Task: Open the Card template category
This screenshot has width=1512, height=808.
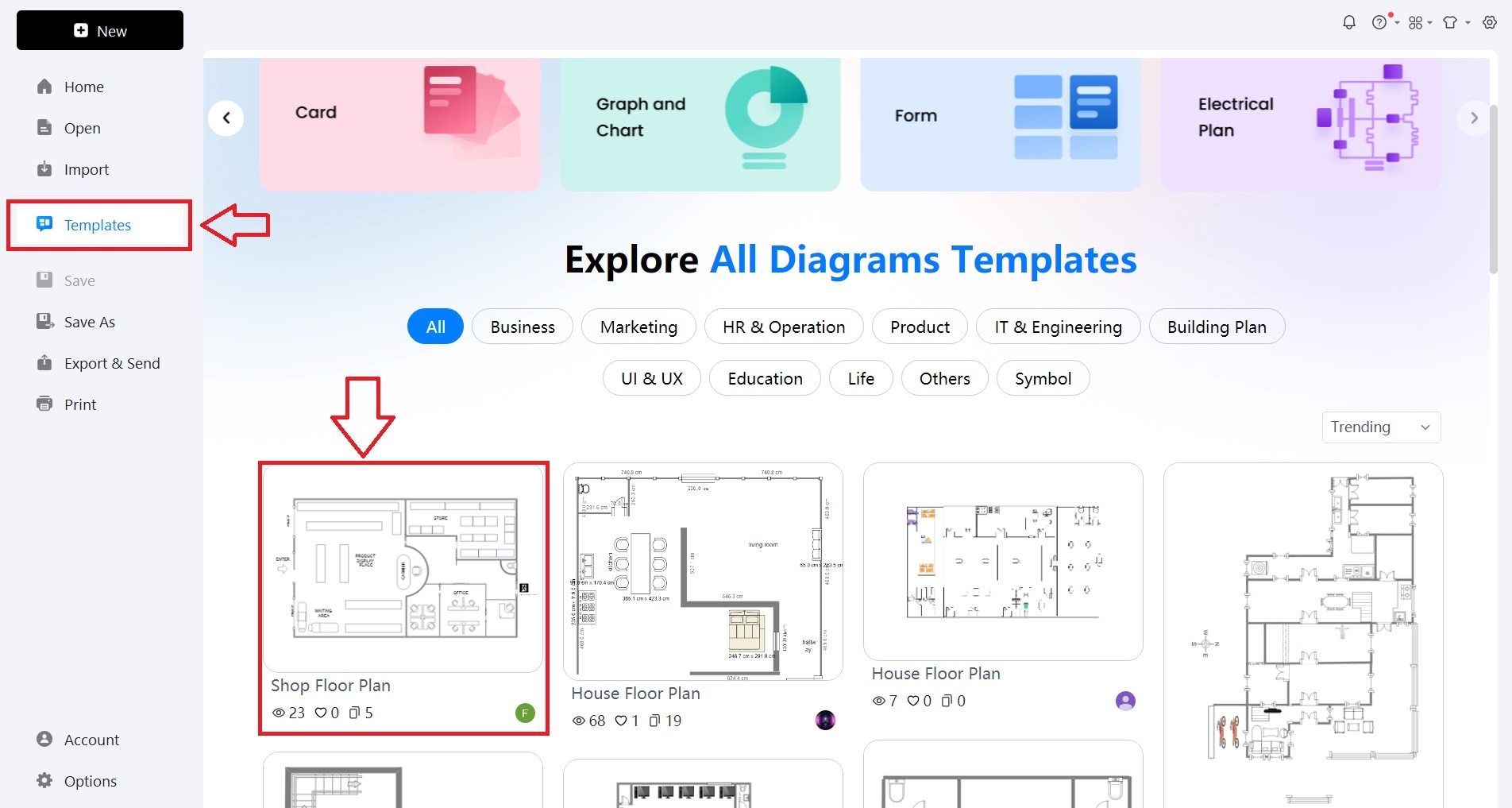Action: click(400, 124)
